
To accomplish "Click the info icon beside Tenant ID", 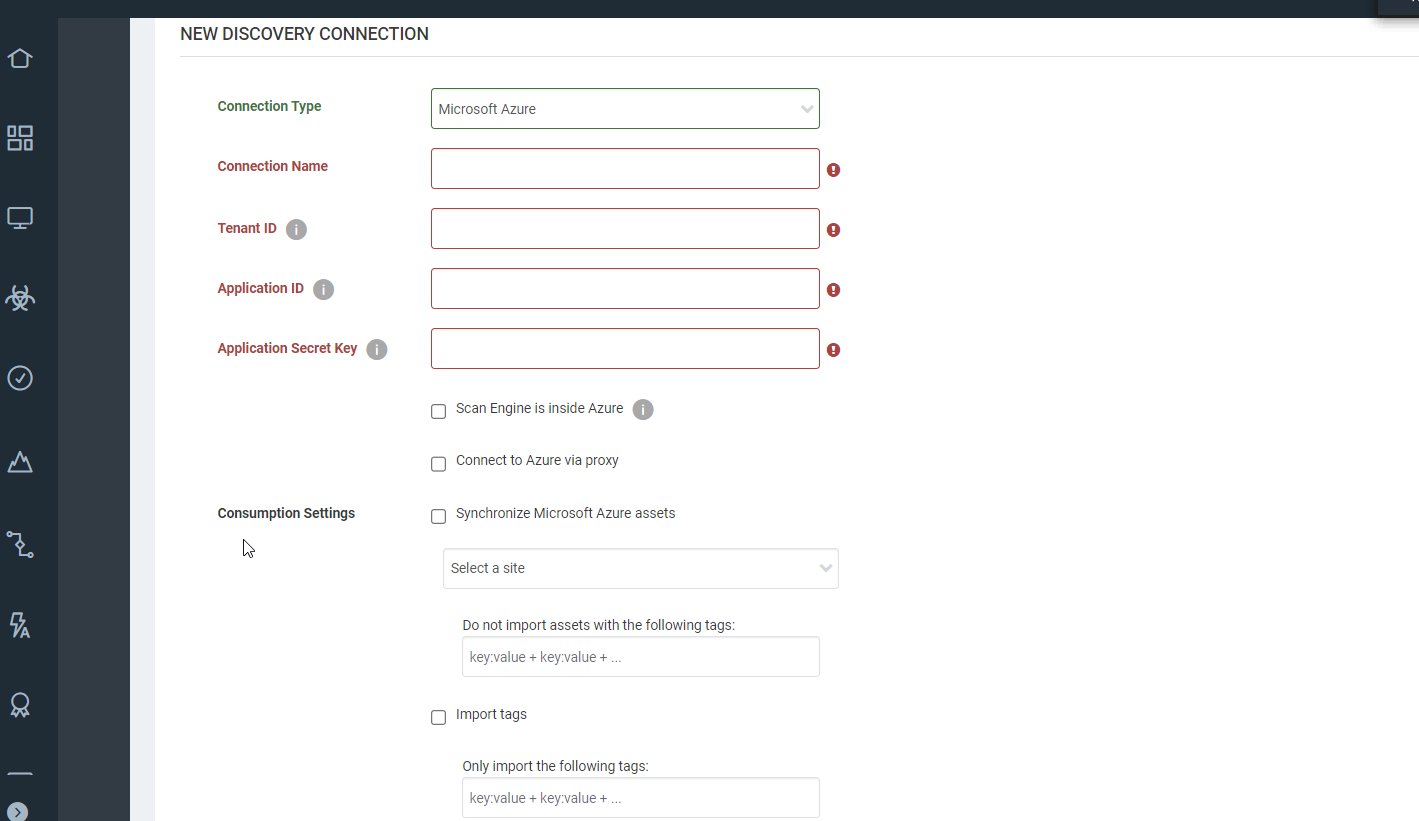I will (x=296, y=229).
